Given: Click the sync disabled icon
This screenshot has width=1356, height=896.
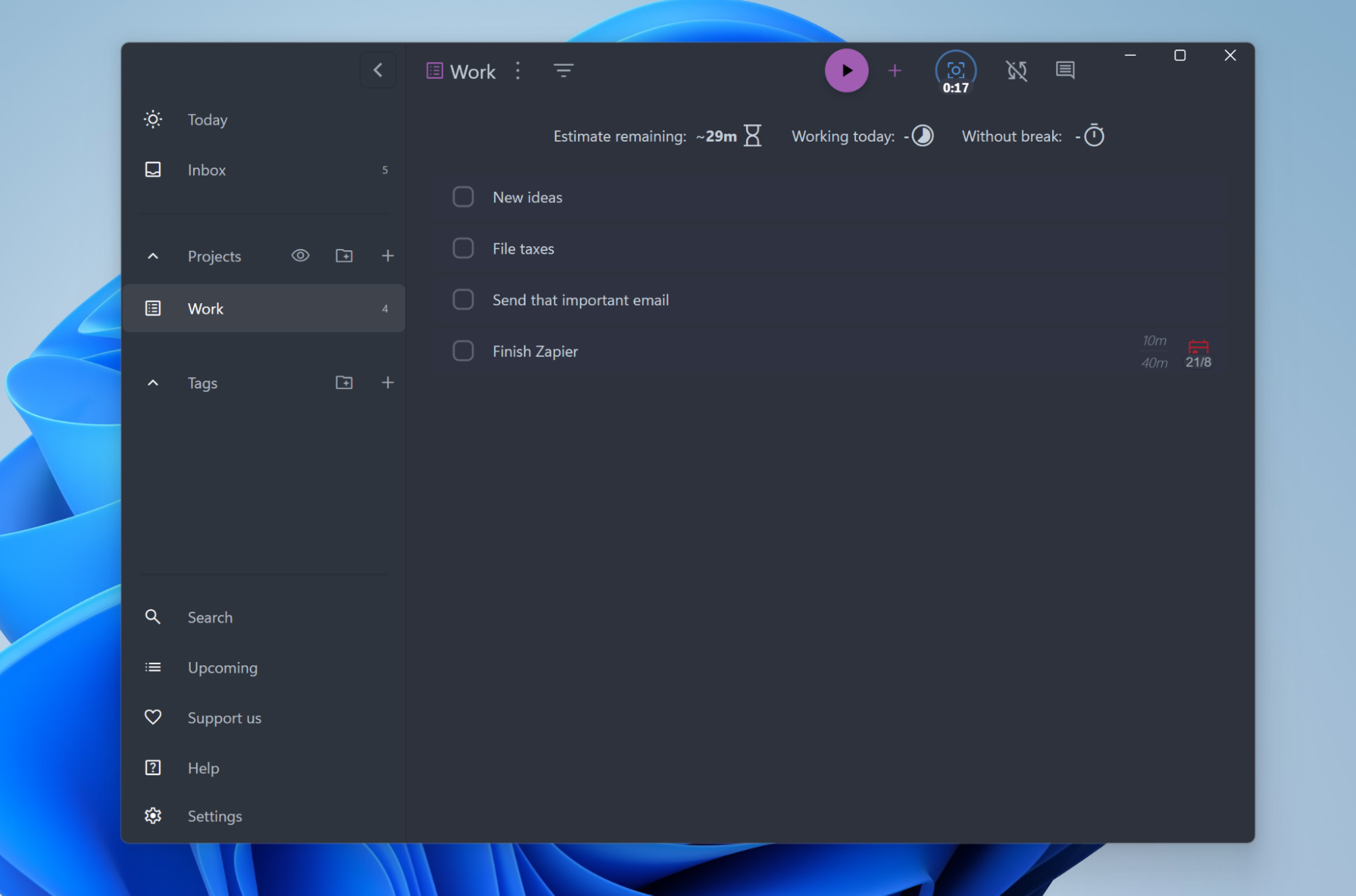Looking at the screenshot, I should [1016, 71].
